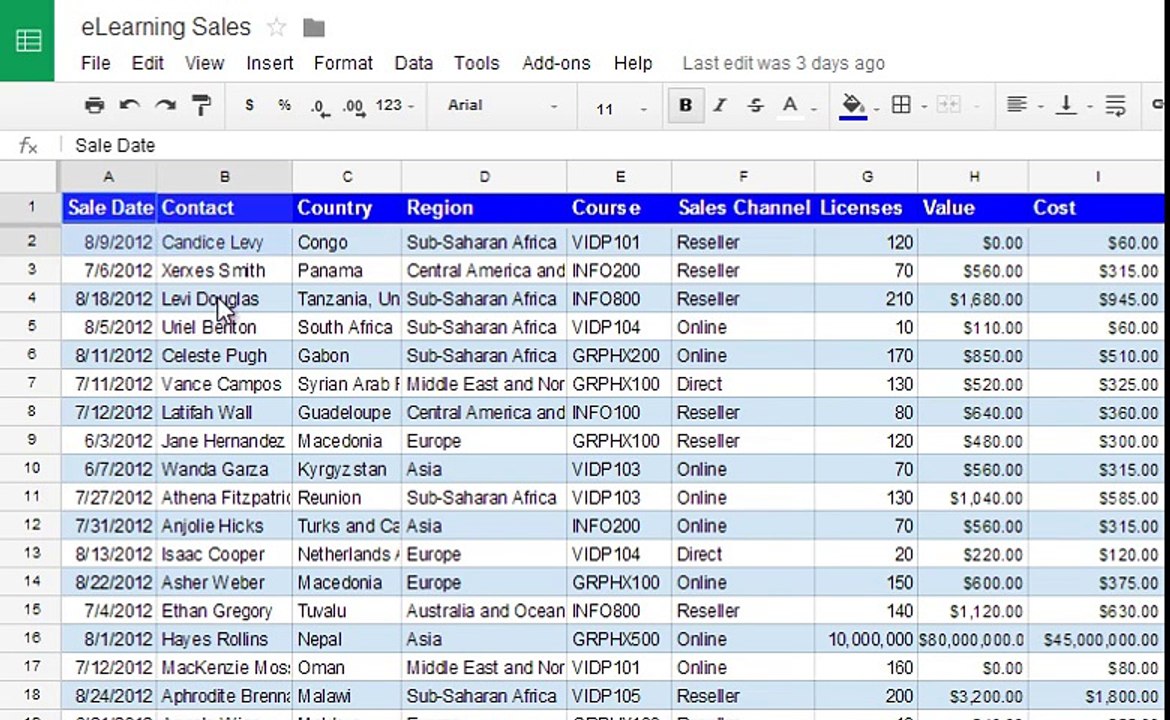Open the File menu
This screenshot has width=1170, height=720.
point(96,63)
